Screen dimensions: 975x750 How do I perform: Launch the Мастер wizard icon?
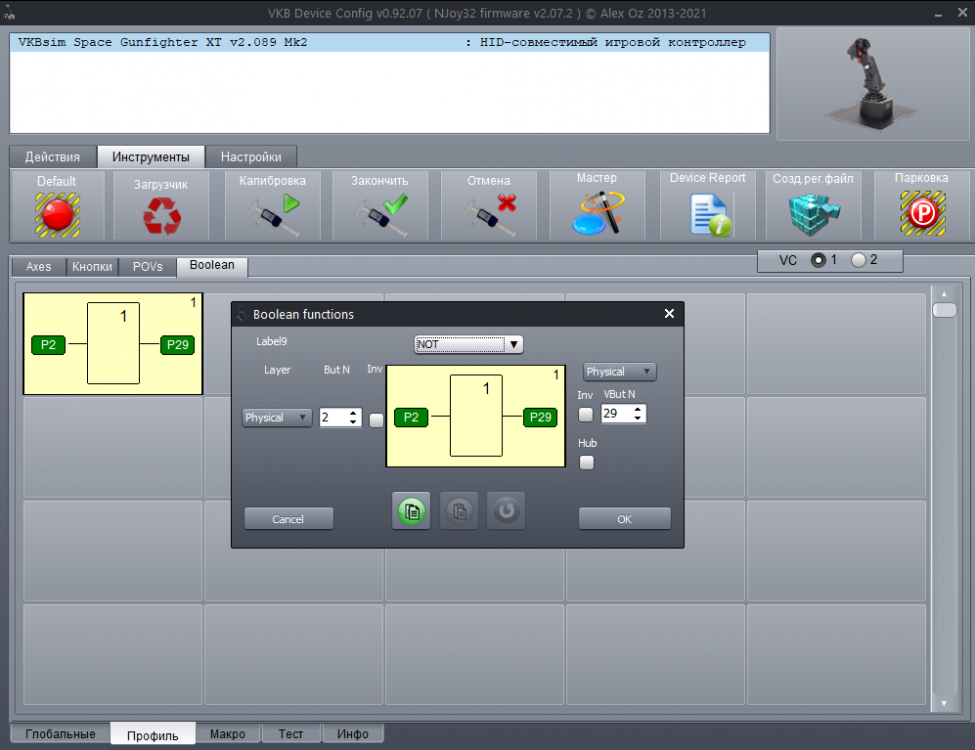point(598,213)
